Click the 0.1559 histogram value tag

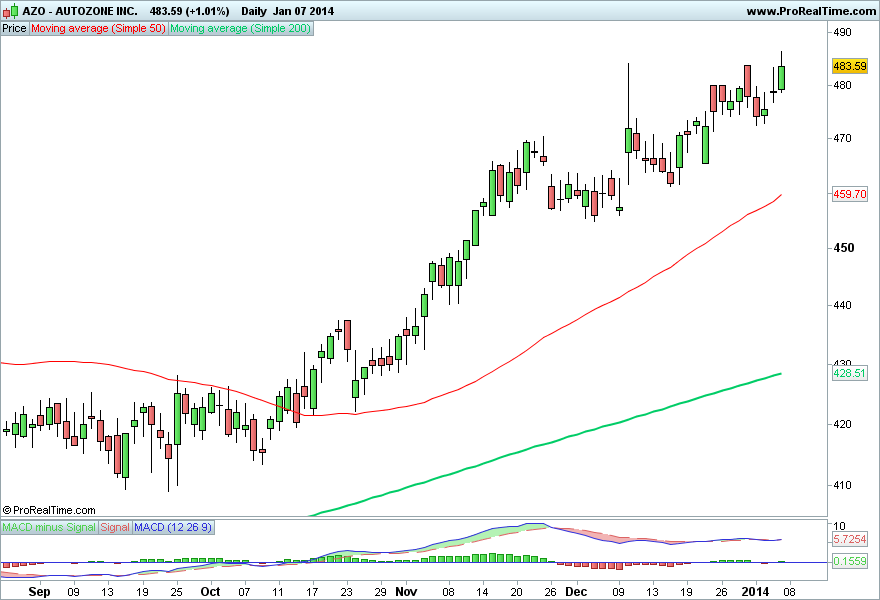tap(850, 561)
